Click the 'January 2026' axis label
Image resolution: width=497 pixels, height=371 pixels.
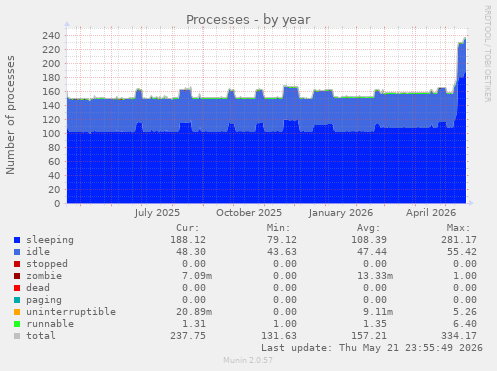[341, 213]
